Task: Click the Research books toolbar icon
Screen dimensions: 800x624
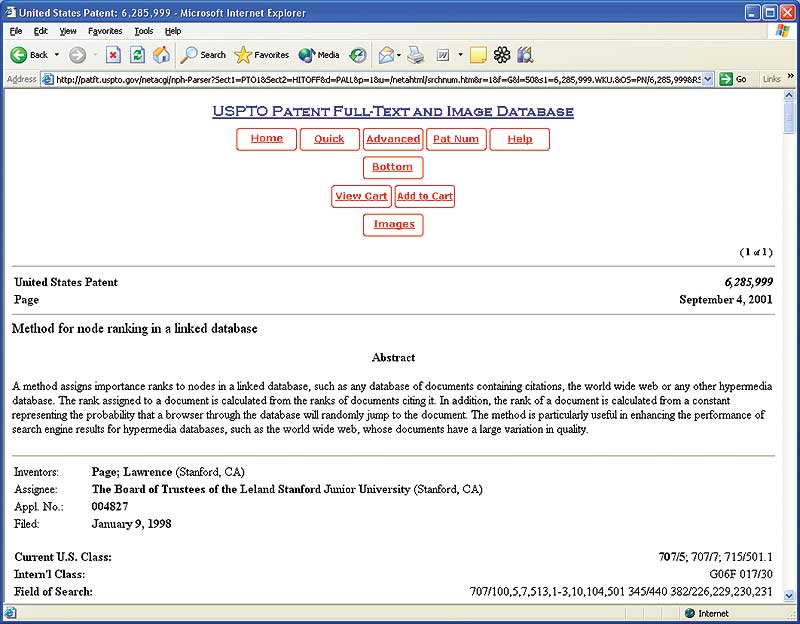Action: [525, 55]
